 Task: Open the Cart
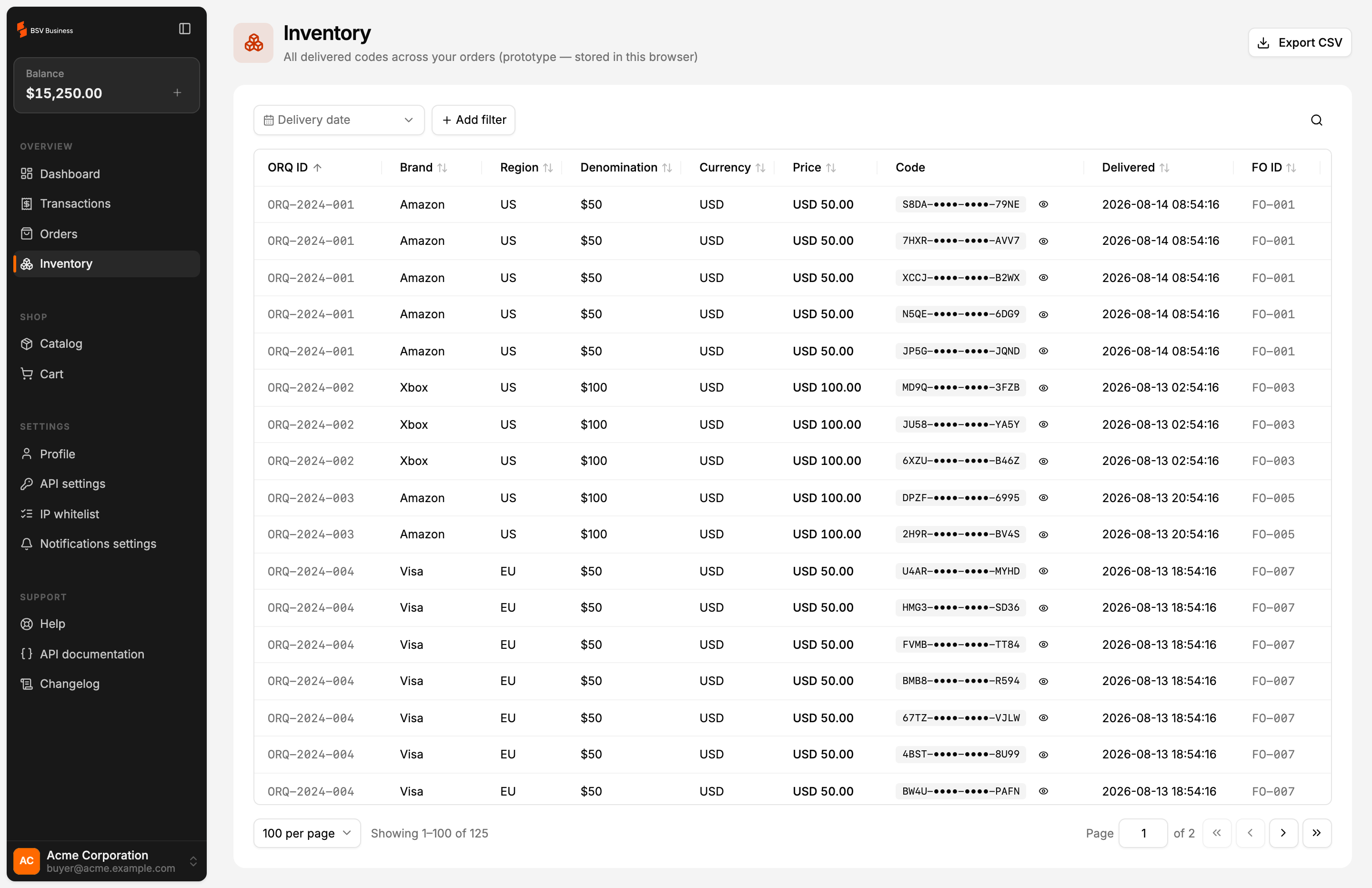coord(107,373)
